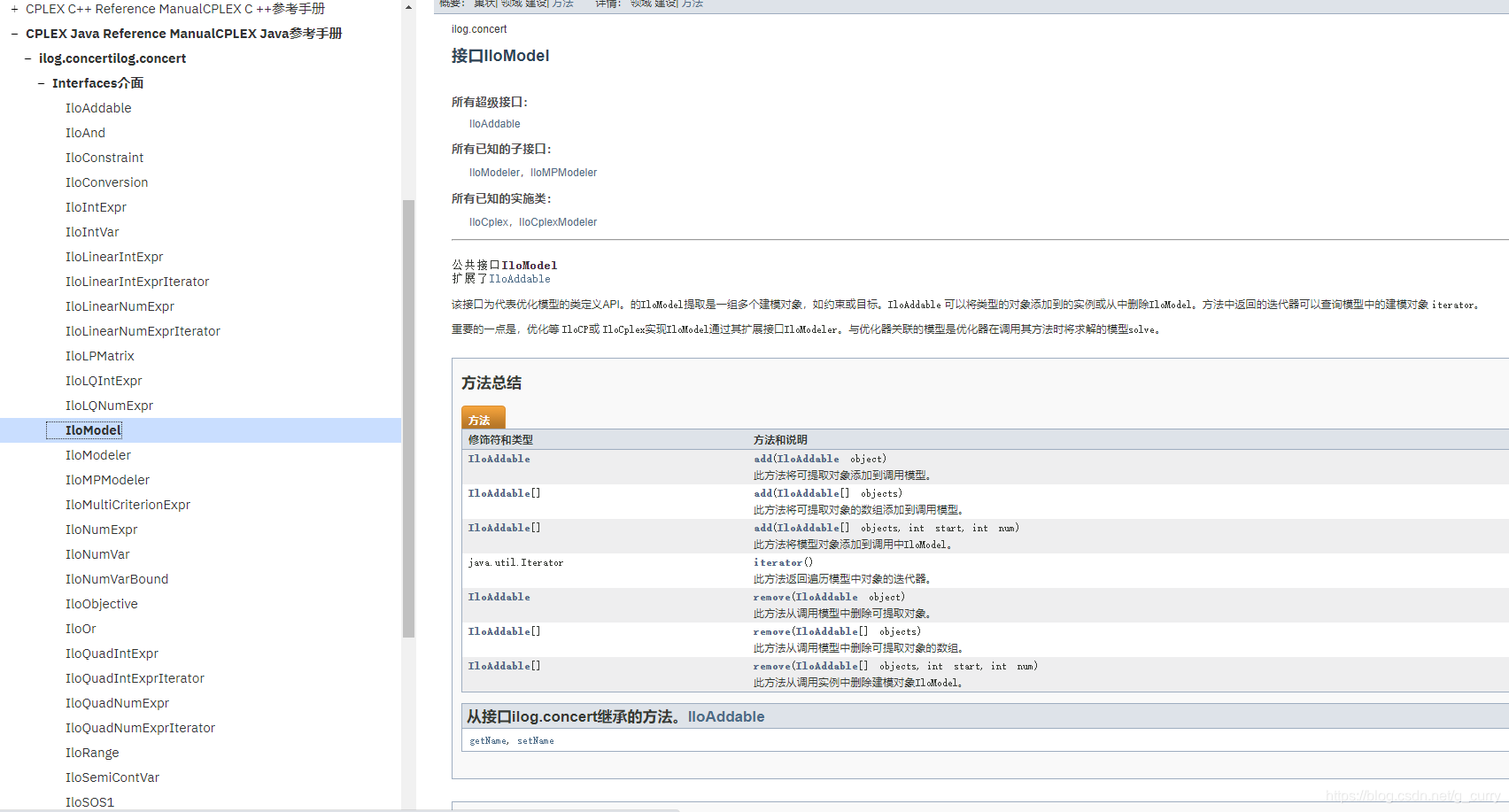Open the IloAddable superinterface link
This screenshot has height=812, width=1509.
[x=494, y=123]
